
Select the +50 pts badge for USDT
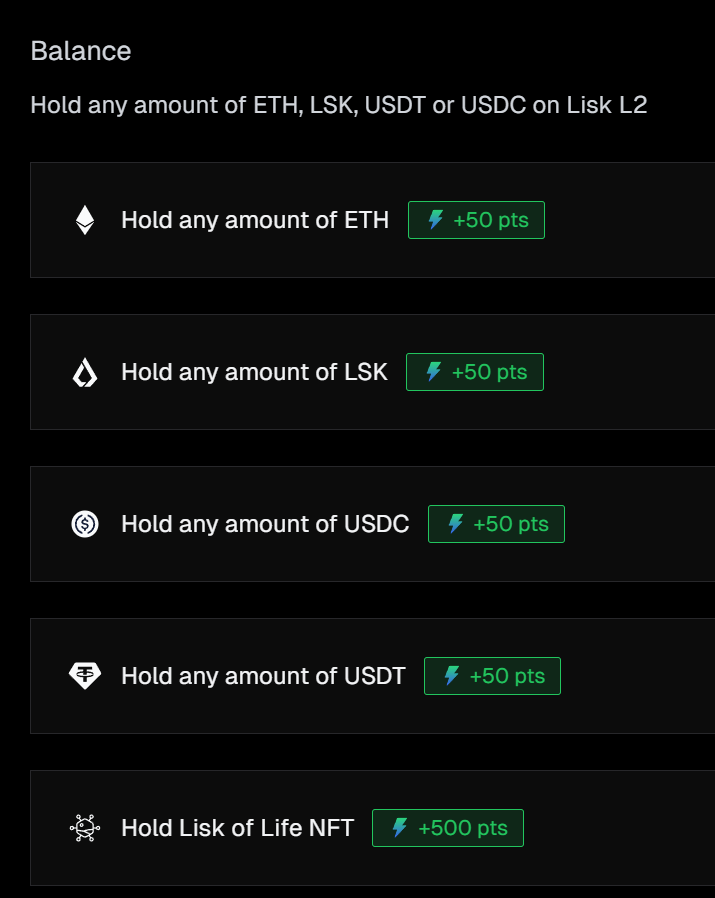492,676
